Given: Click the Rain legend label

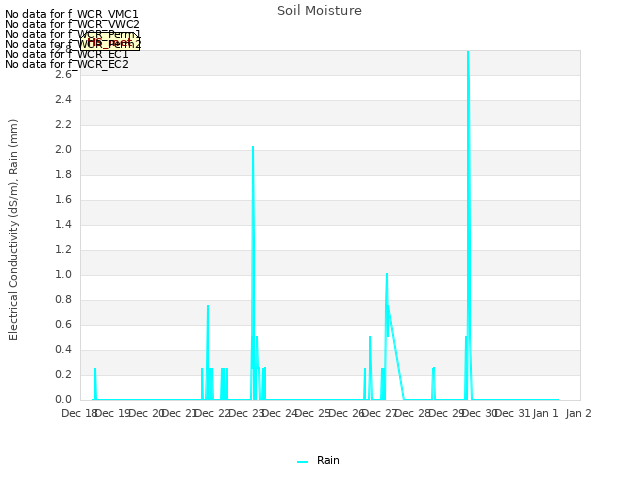Looking at the screenshot, I should [328, 460].
